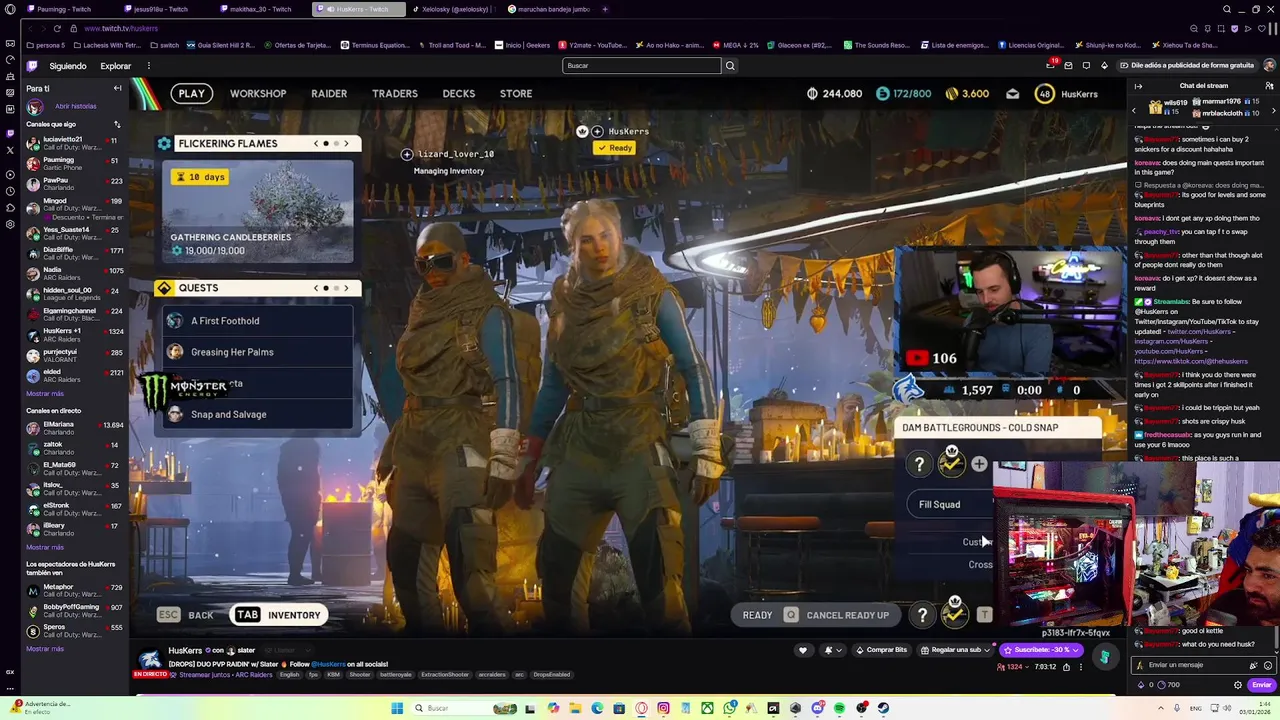Collapse the Para ti sidebar
The width and height of the screenshot is (1280, 720).
117,88
